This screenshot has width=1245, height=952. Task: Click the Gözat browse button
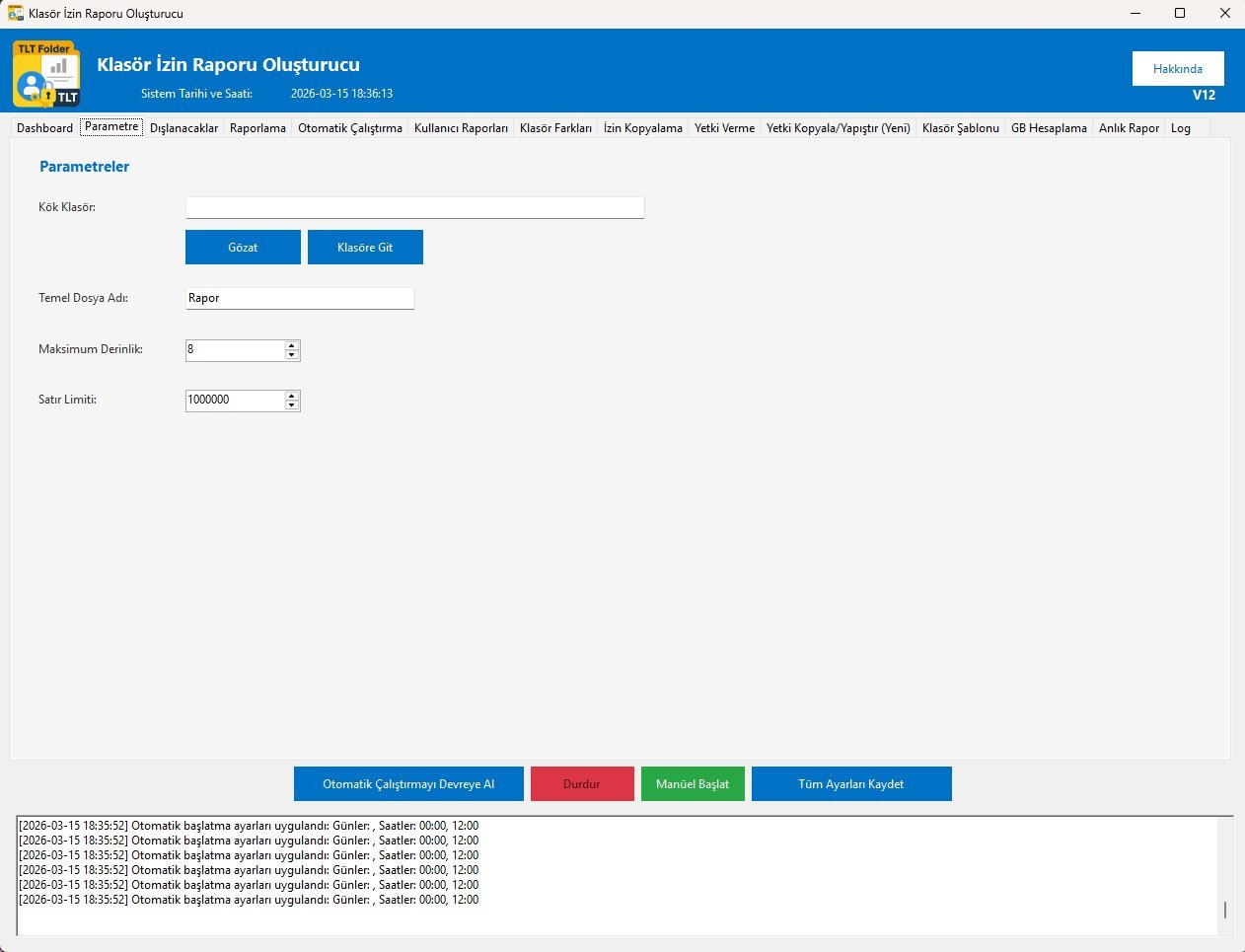pyautogui.click(x=243, y=248)
